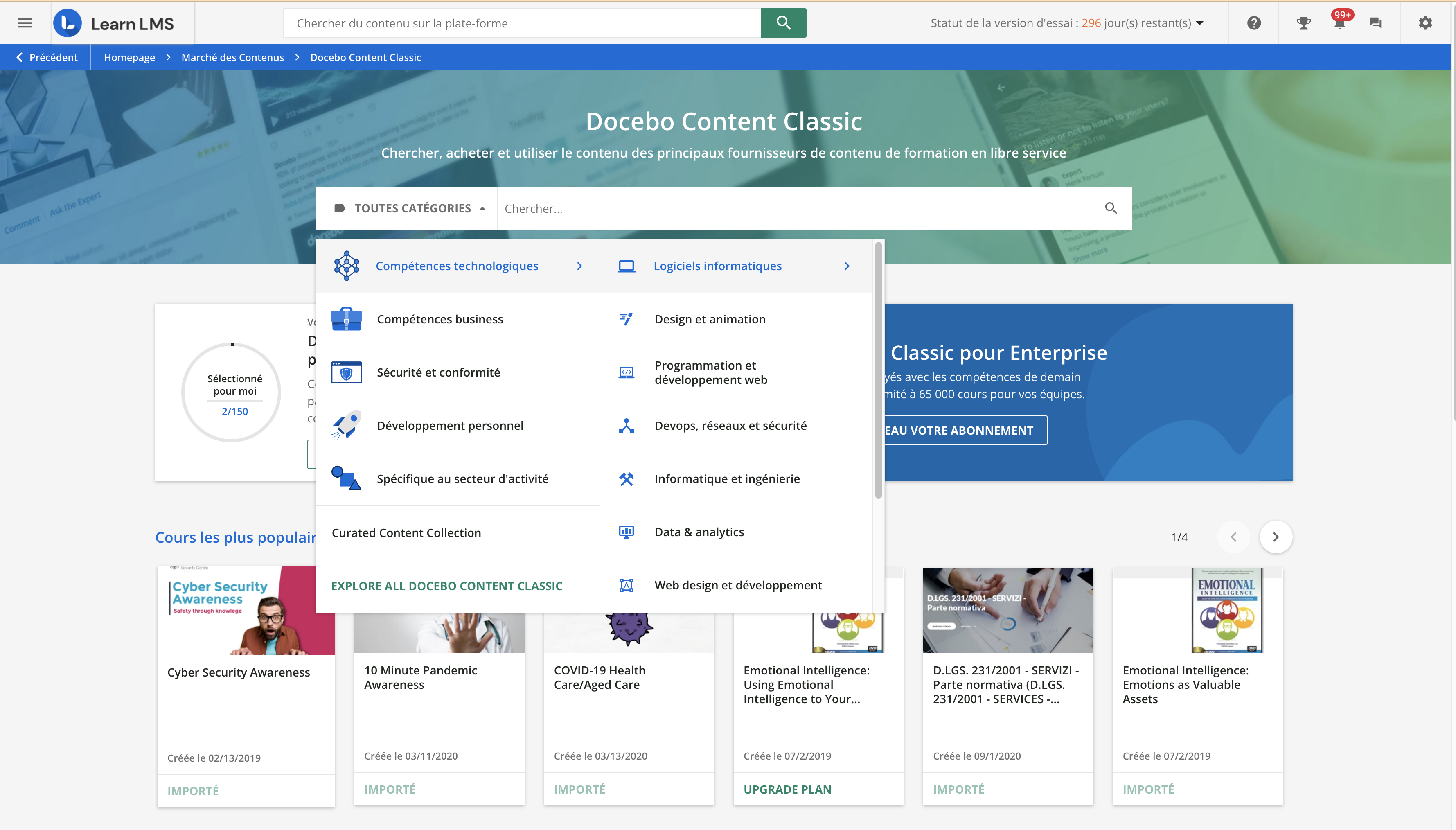Open the settings gear icon
This screenshot has height=830, width=1456.
tap(1425, 23)
